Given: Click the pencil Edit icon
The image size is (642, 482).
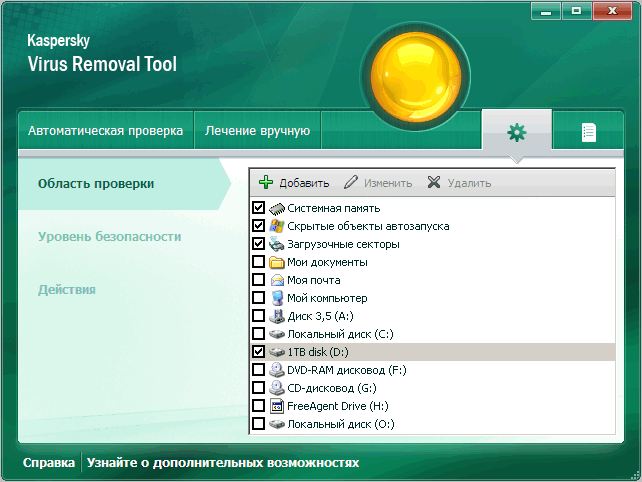Looking at the screenshot, I should coord(351,182).
